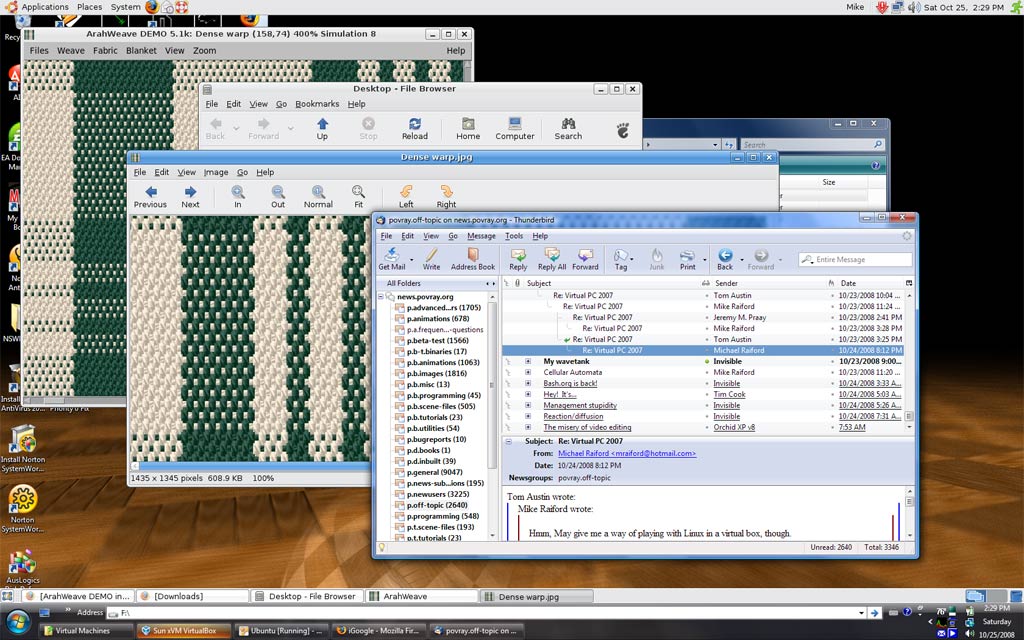The image size is (1024, 640).
Task: Toggle read status dot on My wavetank message
Action: tap(707, 361)
